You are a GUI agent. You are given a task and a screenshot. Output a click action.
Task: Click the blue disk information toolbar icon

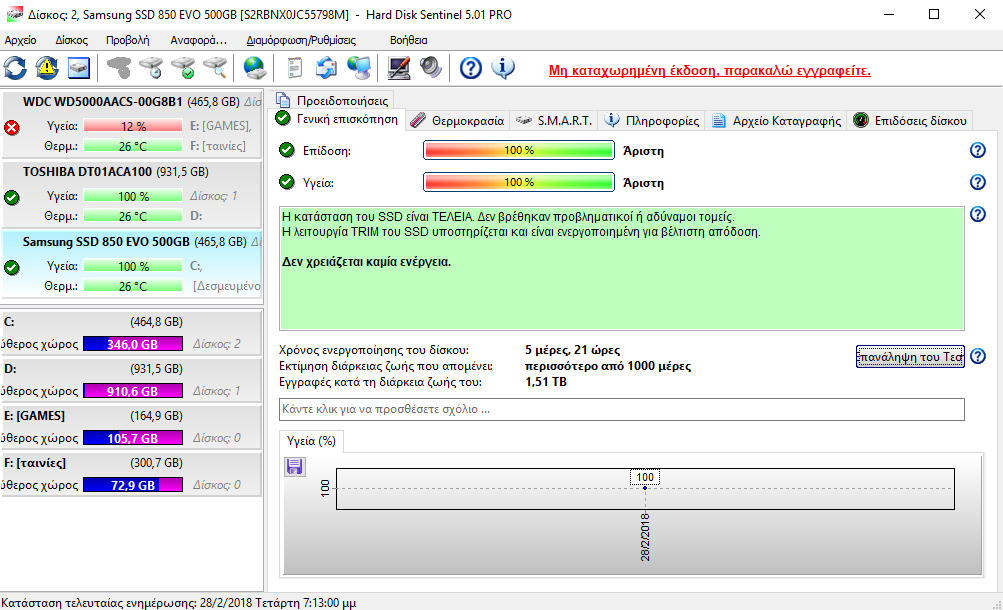pyautogui.click(x=79, y=68)
